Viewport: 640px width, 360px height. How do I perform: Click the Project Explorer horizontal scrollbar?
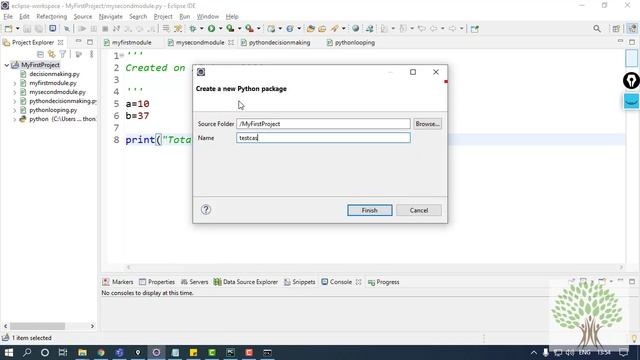coord(37,326)
